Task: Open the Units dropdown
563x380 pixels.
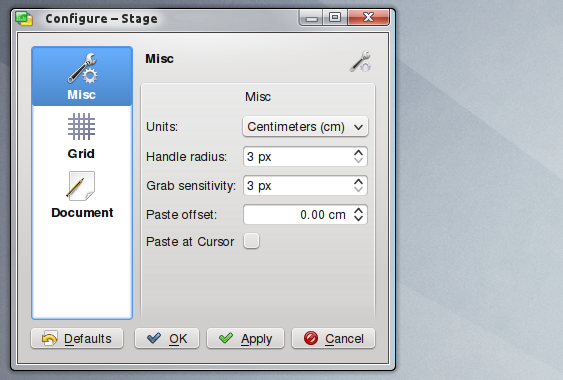Action: [x=306, y=126]
